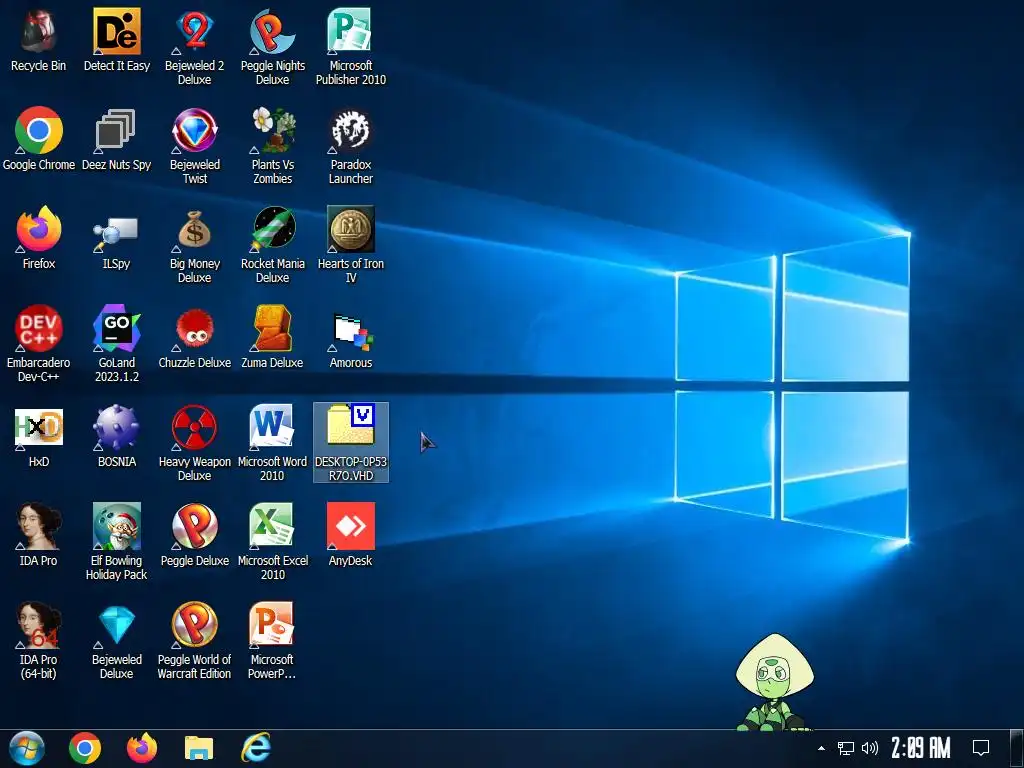
Task: Launch Firefox from the taskbar
Action: [142, 748]
